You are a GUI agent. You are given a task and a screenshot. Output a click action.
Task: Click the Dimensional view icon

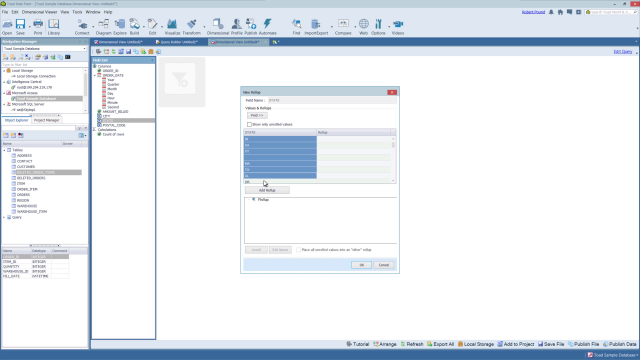tap(218, 27)
